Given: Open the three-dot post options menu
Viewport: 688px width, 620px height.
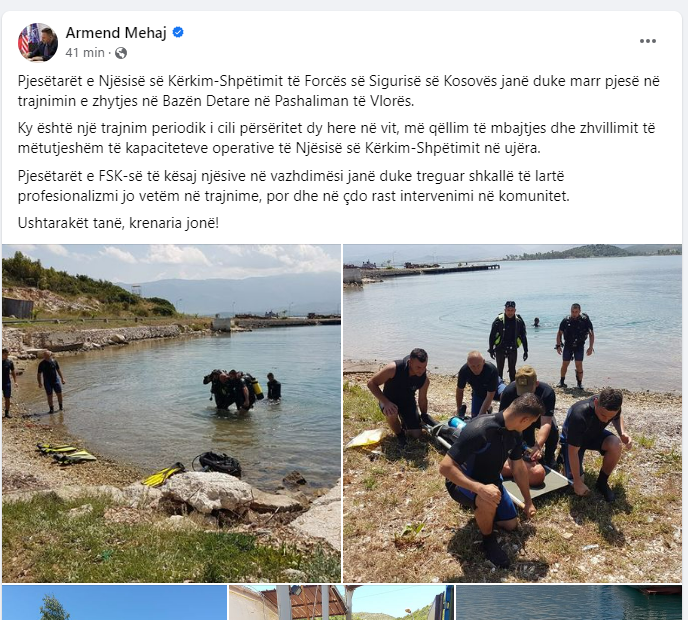Looking at the screenshot, I should (x=648, y=41).
